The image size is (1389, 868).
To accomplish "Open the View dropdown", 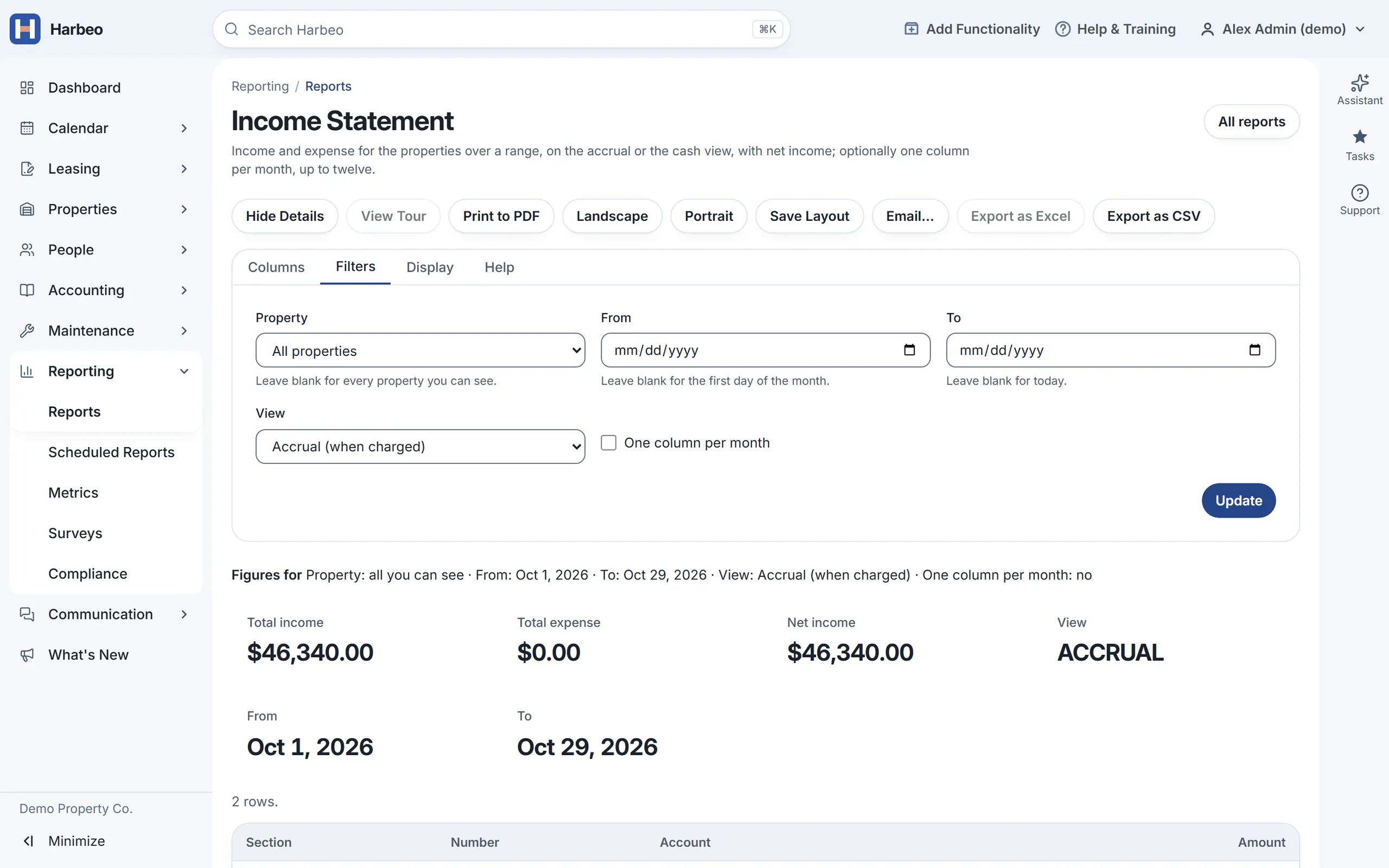I will [x=420, y=446].
